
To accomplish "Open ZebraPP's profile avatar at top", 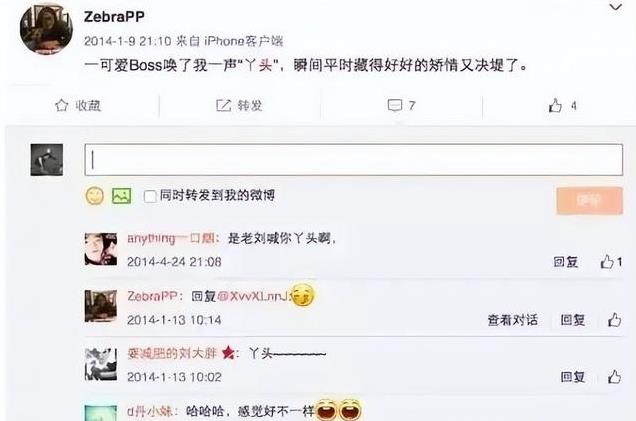I will (x=46, y=28).
